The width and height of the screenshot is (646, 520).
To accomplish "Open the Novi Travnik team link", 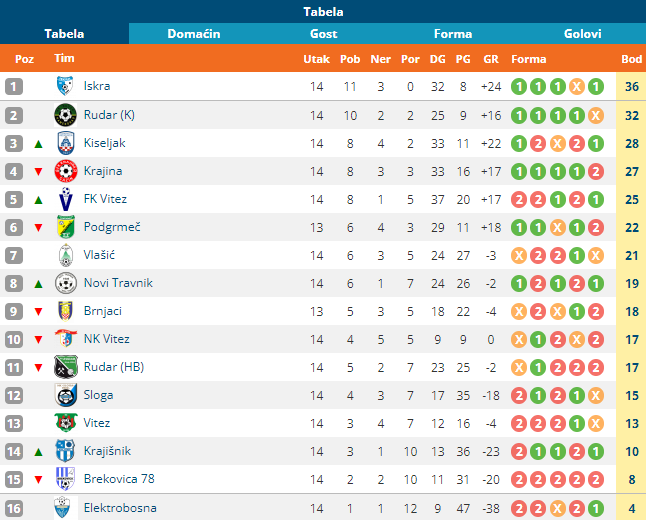I will click(x=118, y=283).
